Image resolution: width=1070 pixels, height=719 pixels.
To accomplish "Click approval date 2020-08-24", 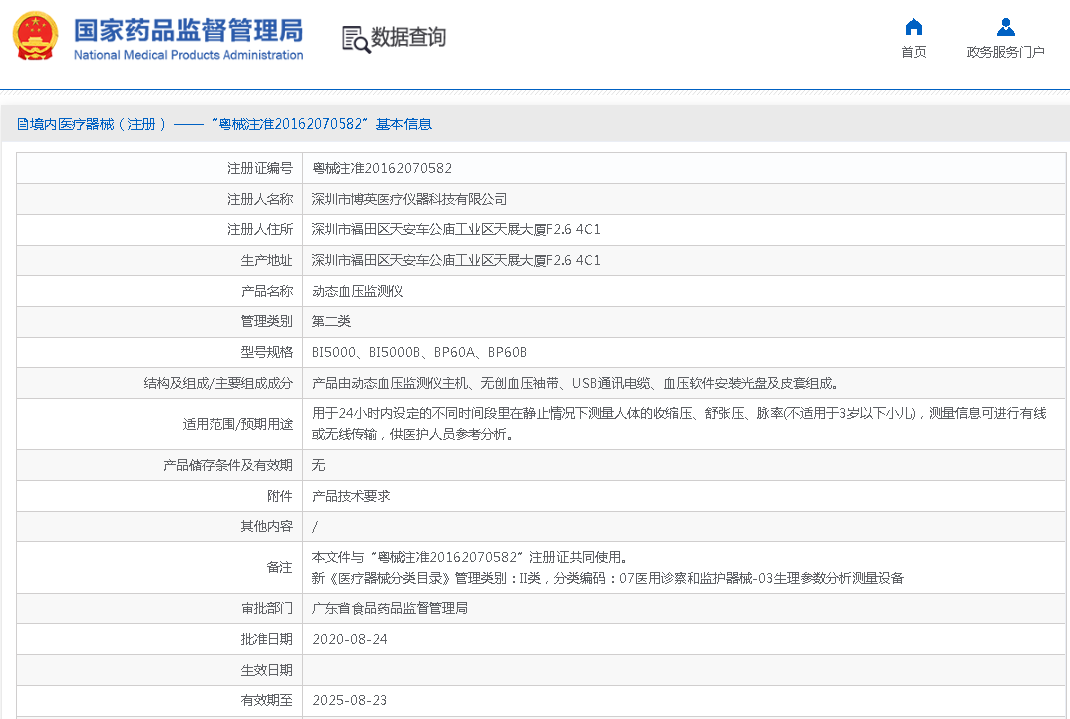I will pyautogui.click(x=349, y=639).
